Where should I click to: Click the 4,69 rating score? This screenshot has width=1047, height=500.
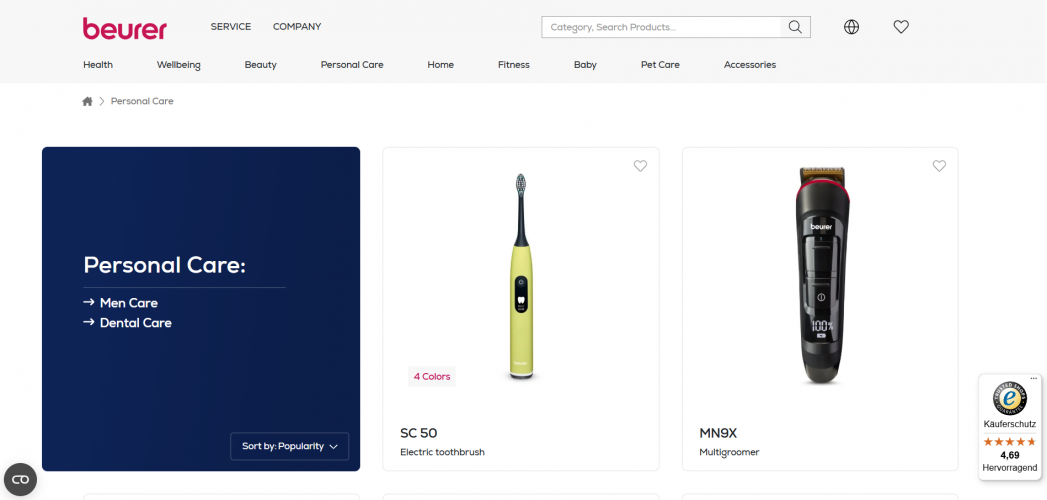1010,455
